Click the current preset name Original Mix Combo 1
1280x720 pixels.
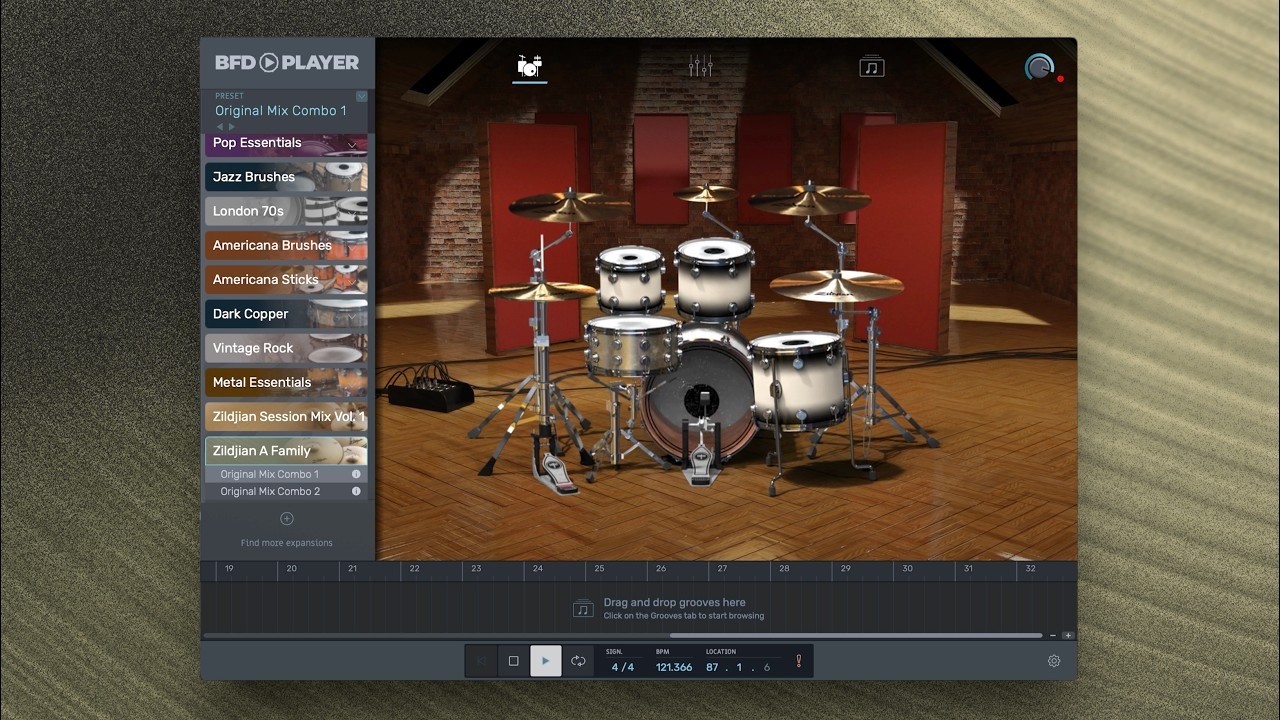[x=281, y=111]
